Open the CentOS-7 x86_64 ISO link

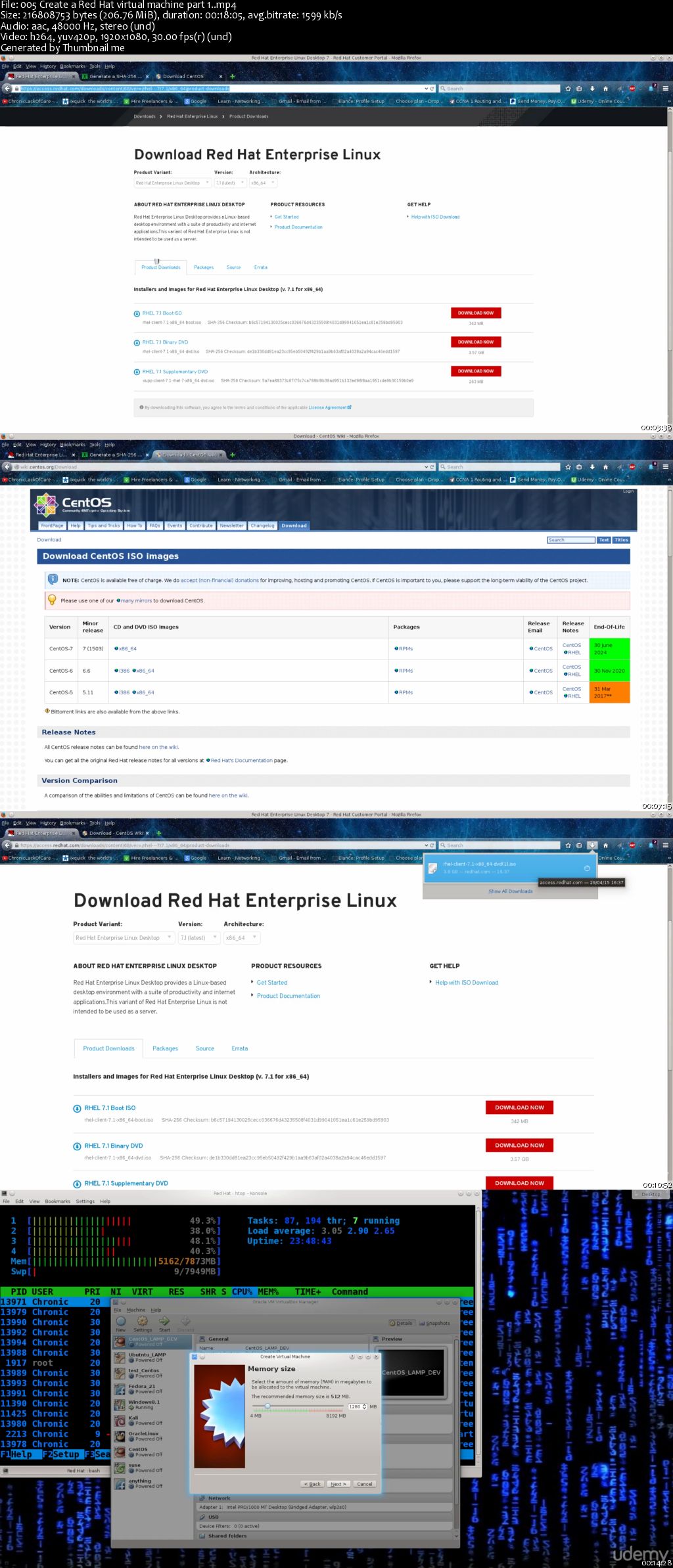tap(128, 648)
